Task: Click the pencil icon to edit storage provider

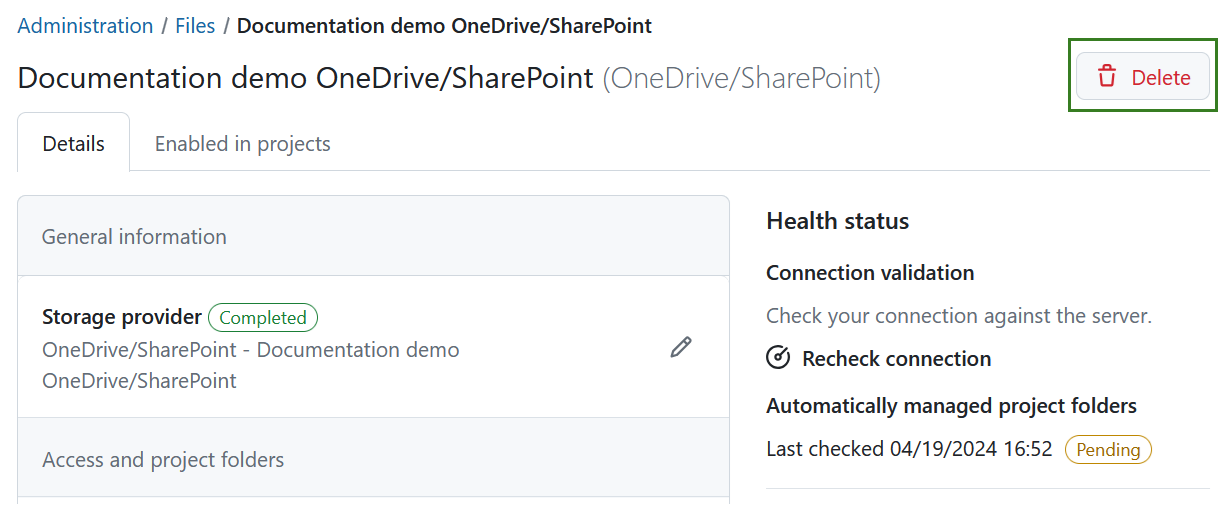Action: point(681,348)
